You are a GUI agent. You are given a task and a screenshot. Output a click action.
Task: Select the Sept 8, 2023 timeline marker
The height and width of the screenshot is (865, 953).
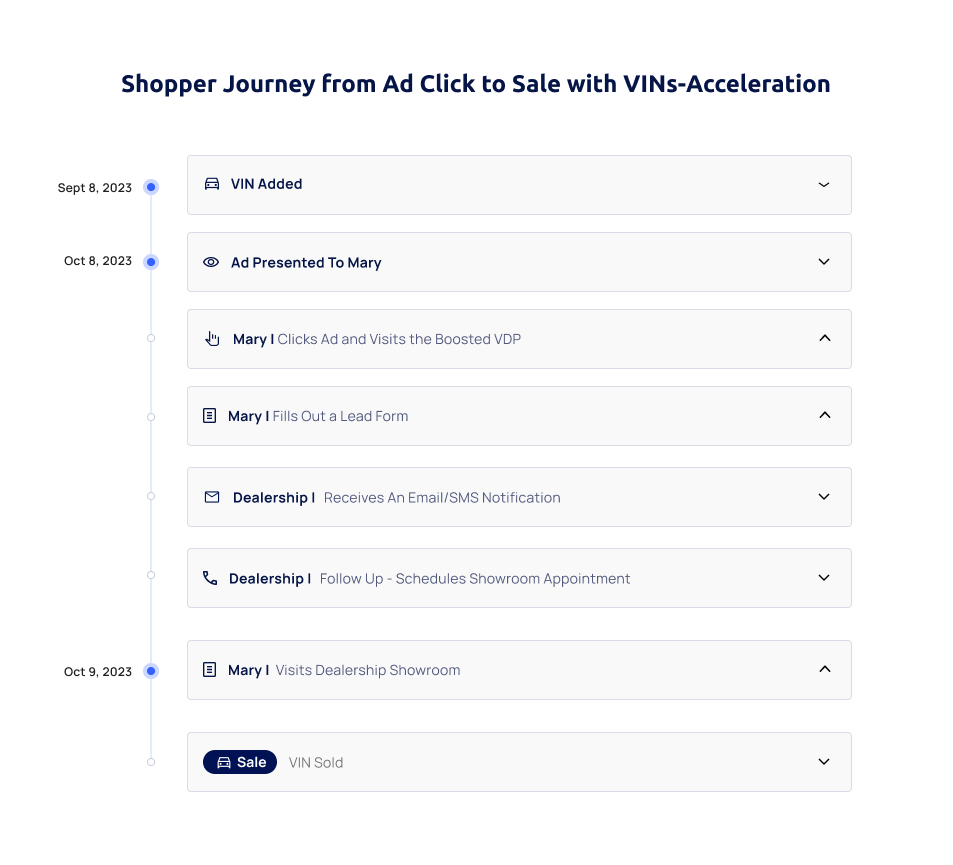151,187
